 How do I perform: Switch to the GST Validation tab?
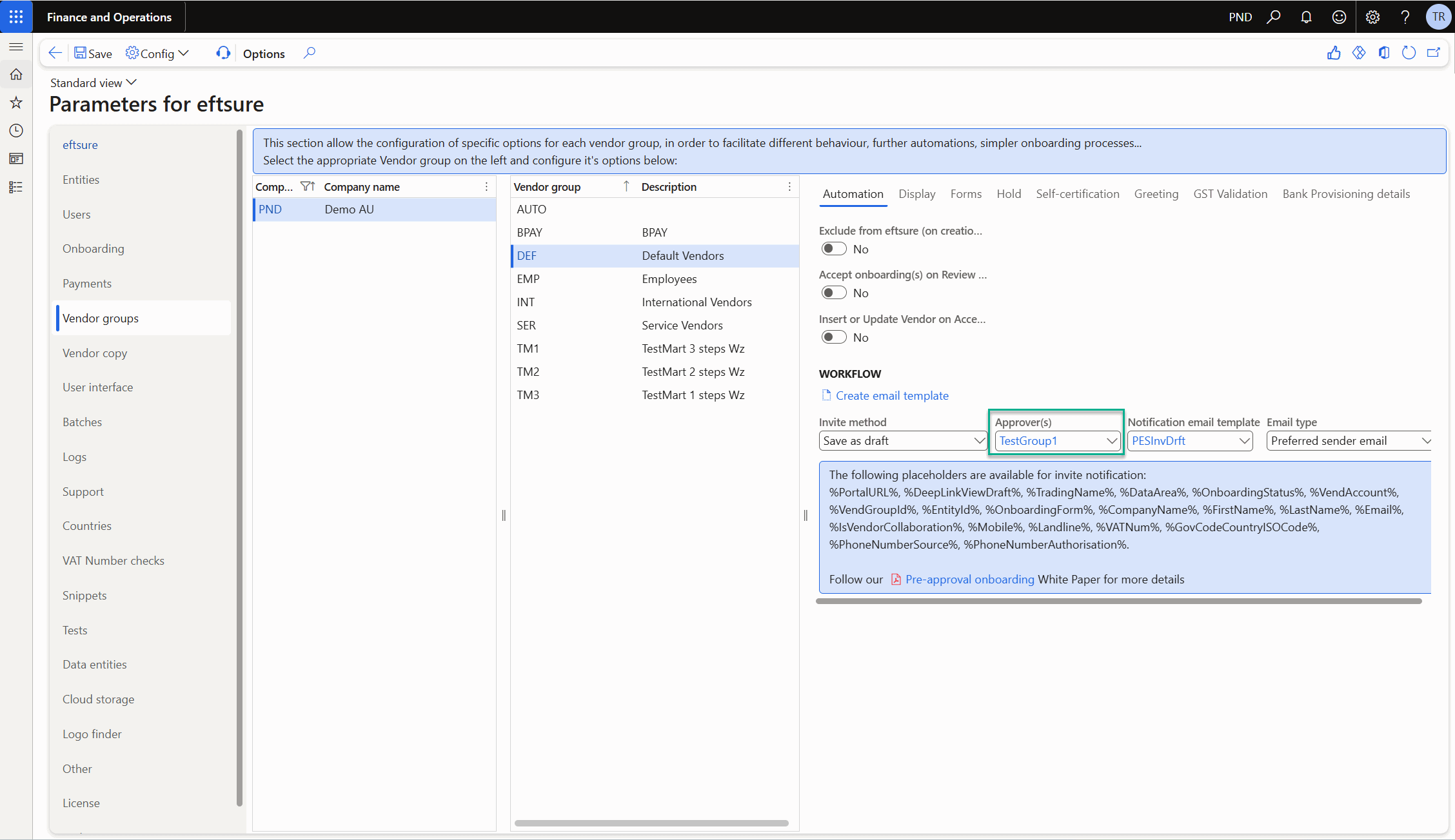click(x=1230, y=194)
